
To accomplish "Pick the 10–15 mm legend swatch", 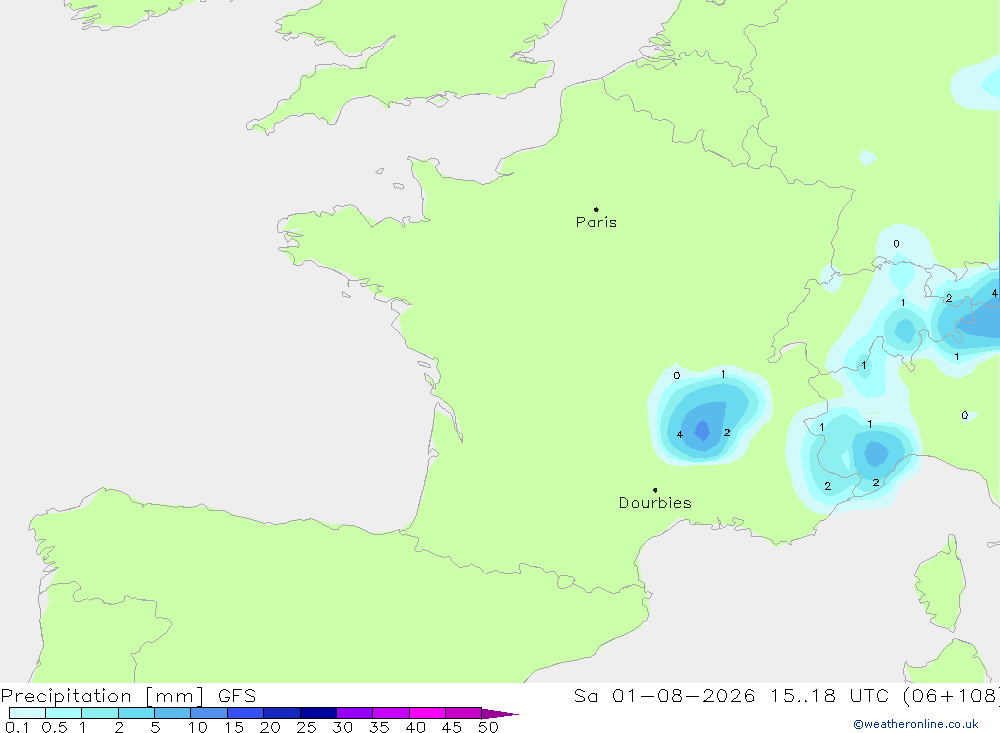I will click(x=209, y=713).
